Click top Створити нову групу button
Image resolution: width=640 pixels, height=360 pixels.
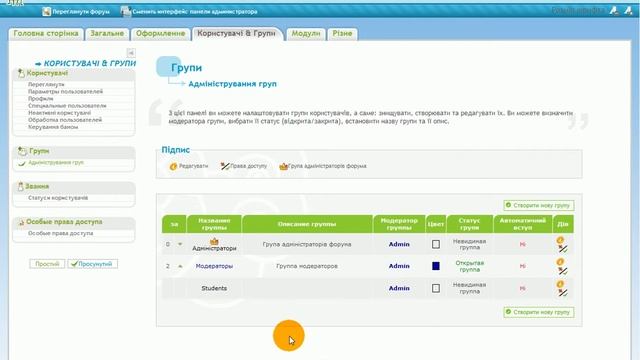coord(539,205)
